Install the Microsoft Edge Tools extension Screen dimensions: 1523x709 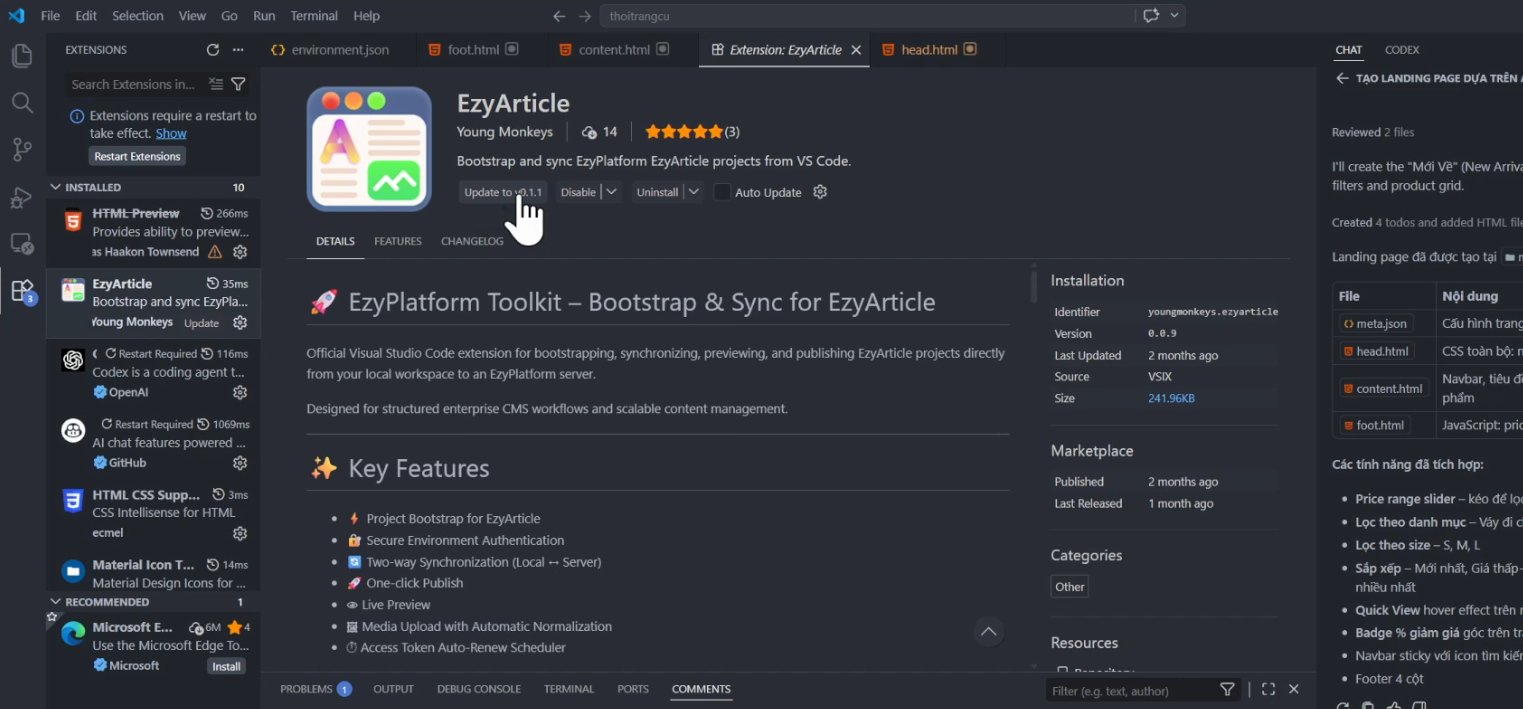tap(227, 666)
